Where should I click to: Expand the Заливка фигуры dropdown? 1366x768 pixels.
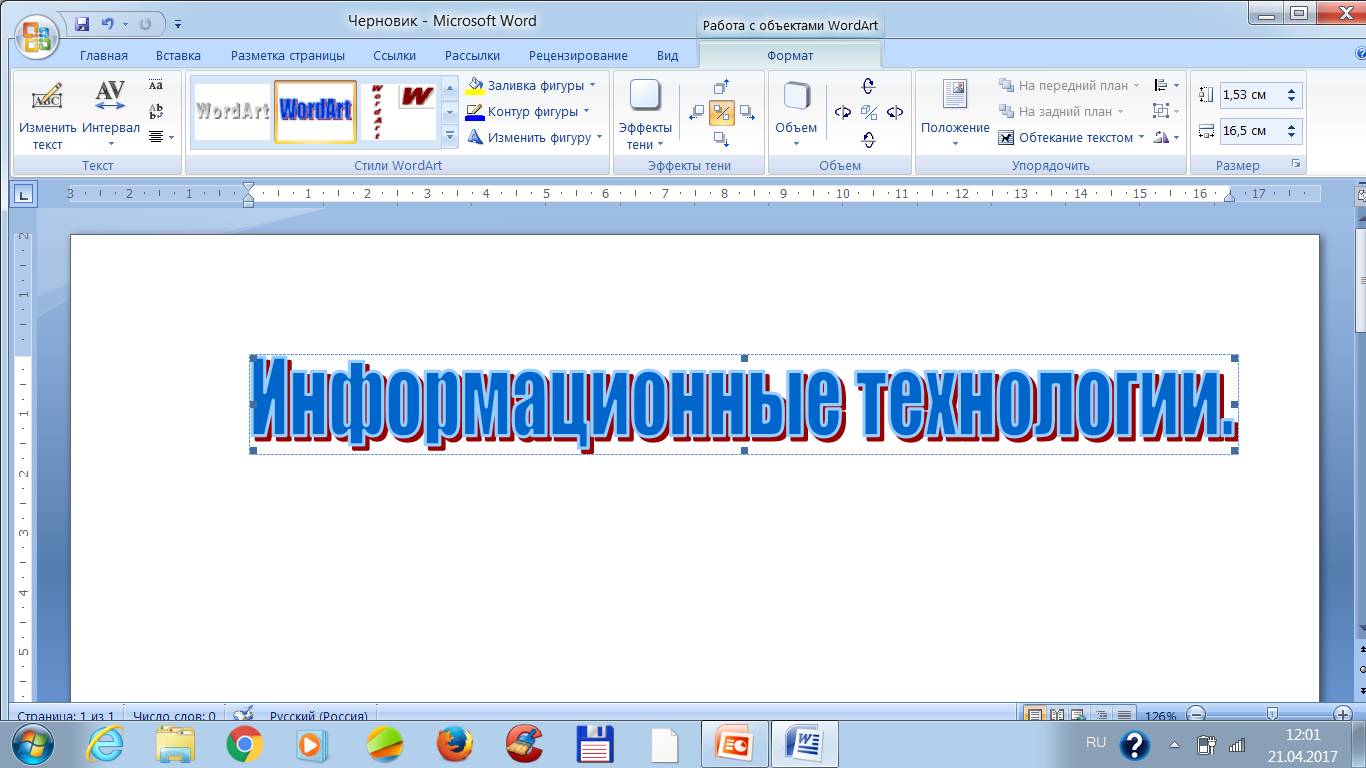pyautogui.click(x=593, y=85)
